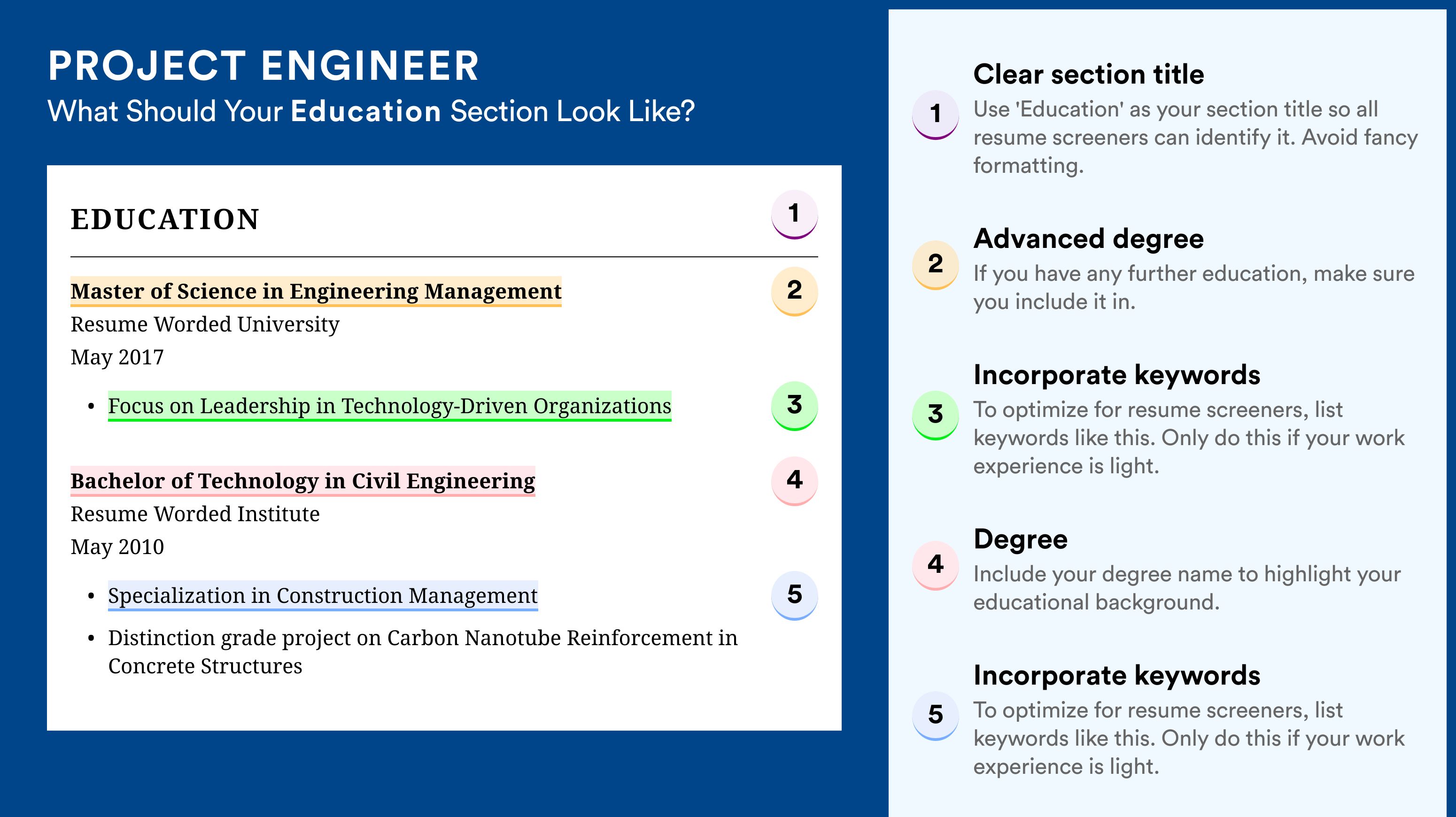
Task: Click the green 3 badge in tips panel
Action: [x=936, y=415]
